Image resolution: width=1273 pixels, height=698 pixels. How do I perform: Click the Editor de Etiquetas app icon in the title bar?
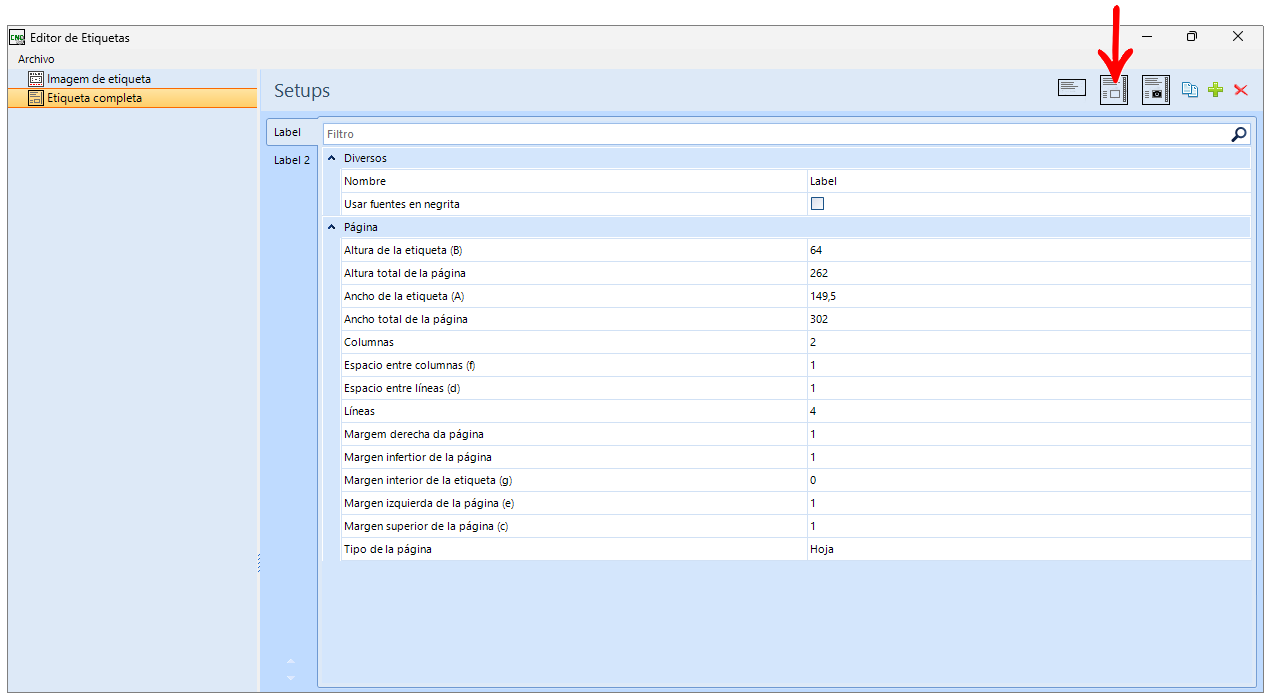click(x=17, y=37)
